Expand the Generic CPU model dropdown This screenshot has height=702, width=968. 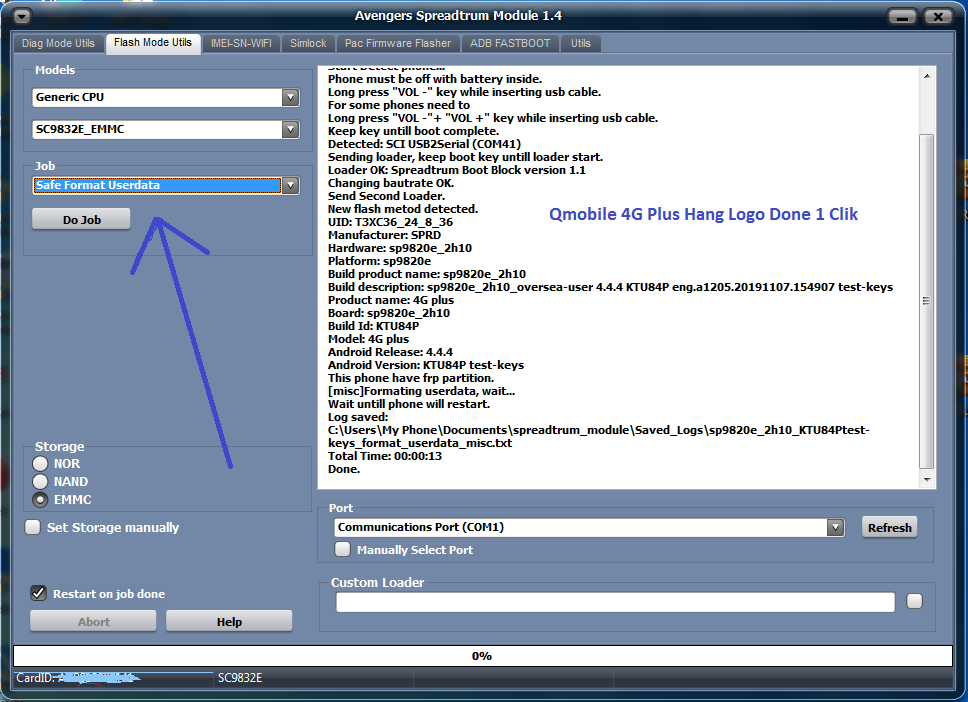click(x=290, y=98)
